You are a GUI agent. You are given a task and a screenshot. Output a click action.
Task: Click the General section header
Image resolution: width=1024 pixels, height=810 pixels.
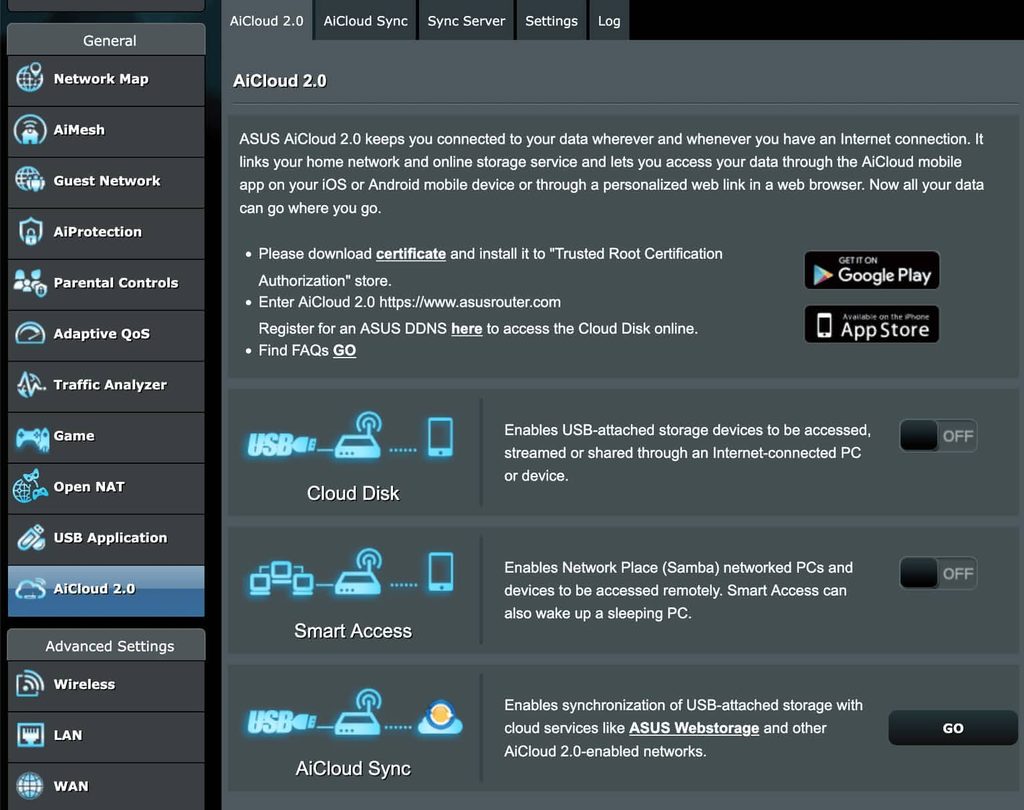106,40
